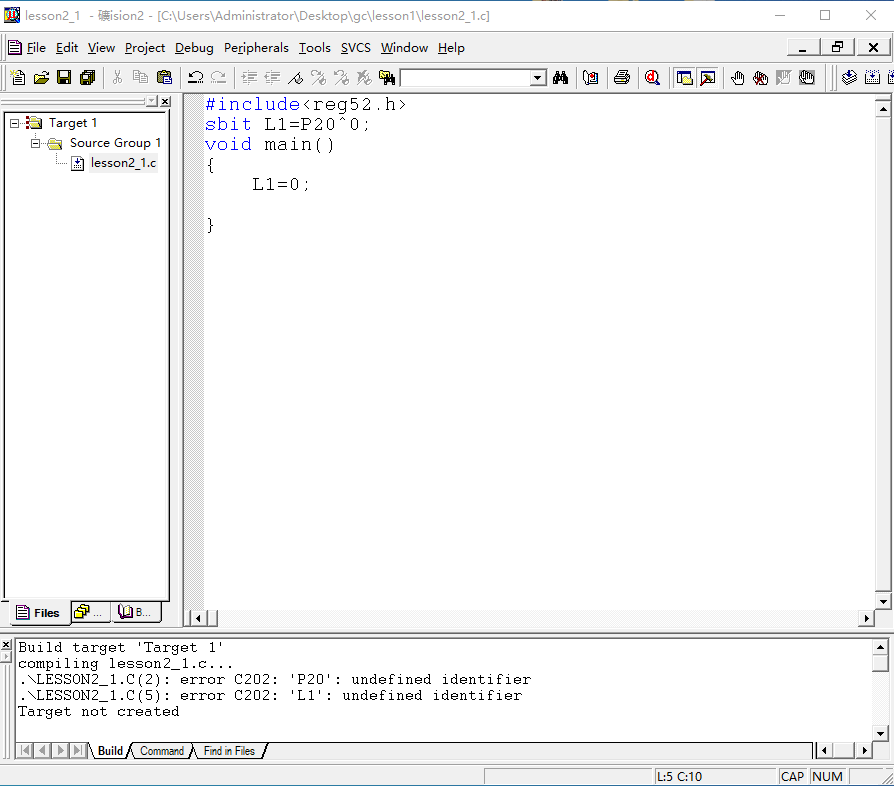Click the Copy icon in the toolbar
Screen dimensions: 894x786
140,78
